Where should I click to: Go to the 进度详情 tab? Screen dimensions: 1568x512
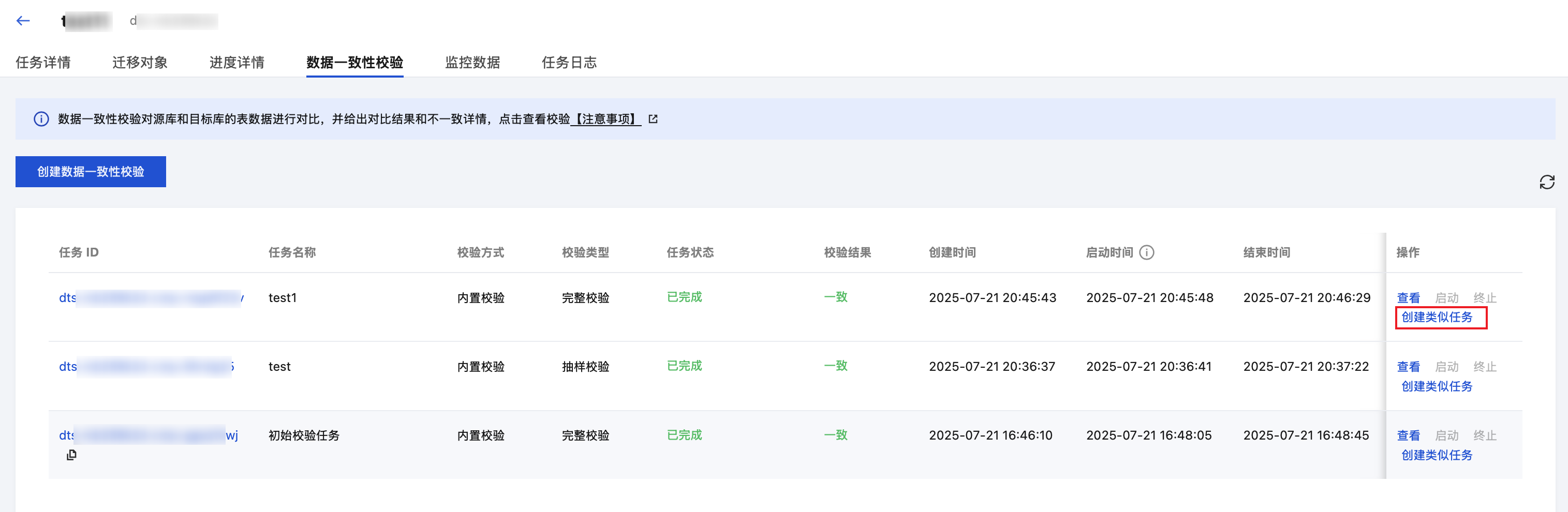click(x=237, y=63)
